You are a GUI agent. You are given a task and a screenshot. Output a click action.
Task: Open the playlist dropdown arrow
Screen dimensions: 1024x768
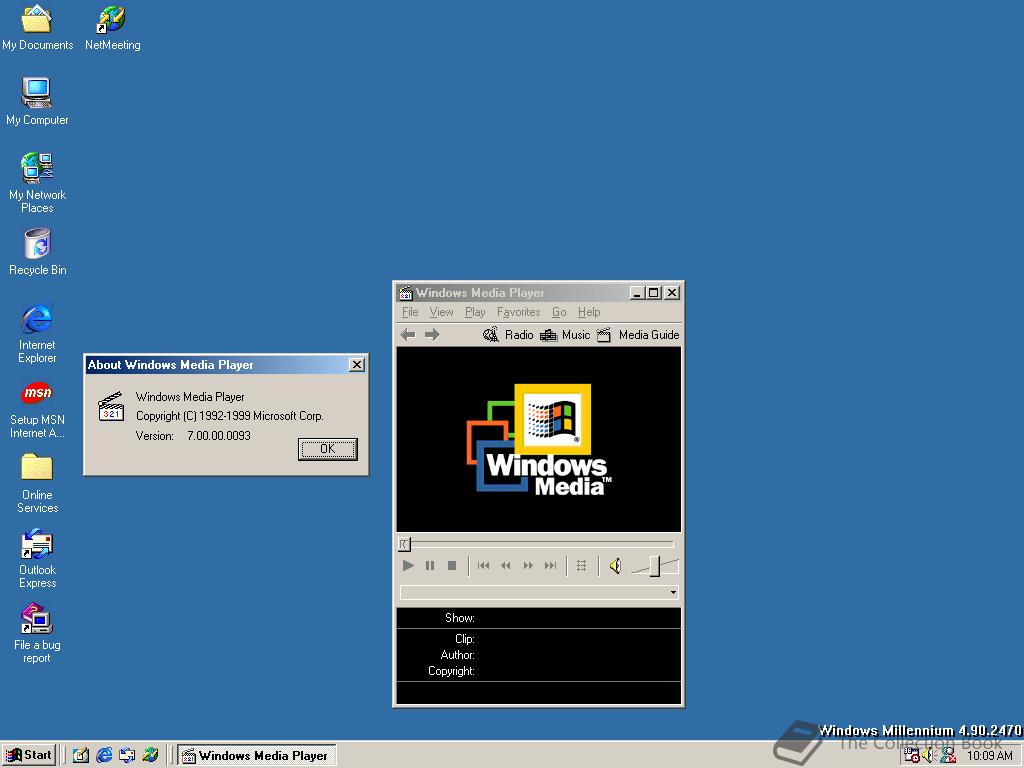tap(673, 592)
